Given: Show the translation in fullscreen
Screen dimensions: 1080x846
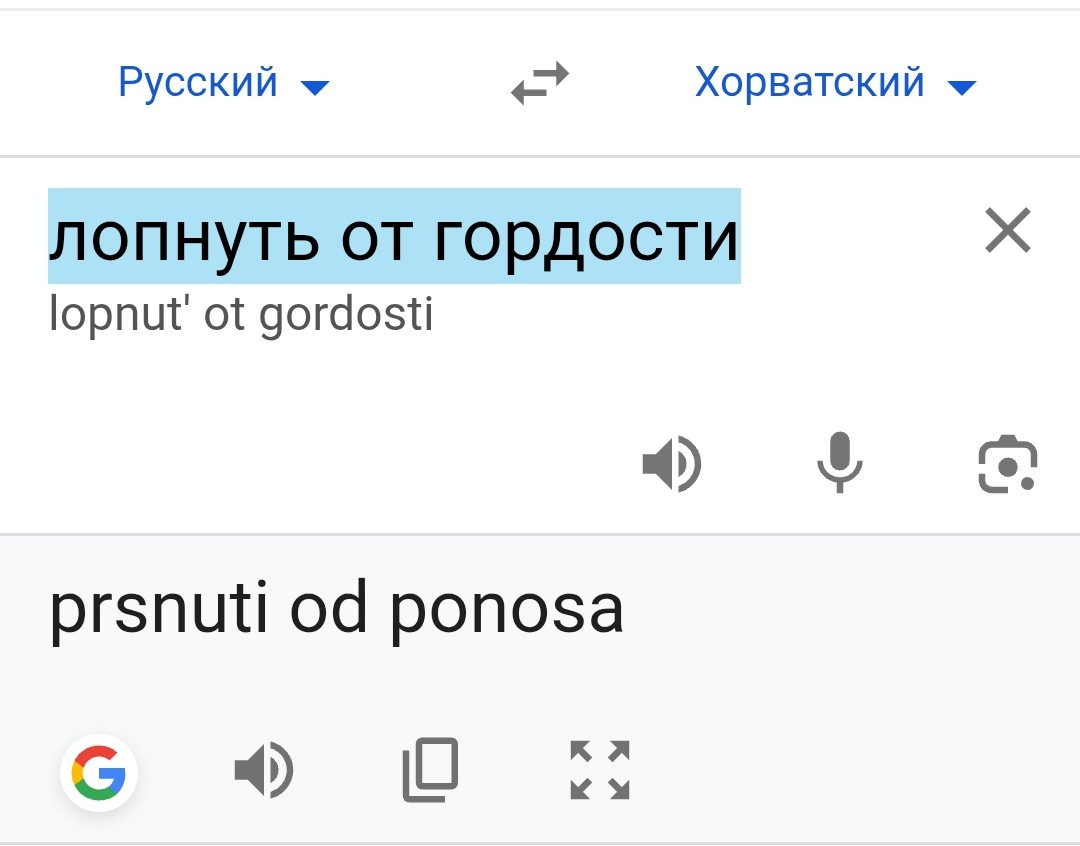Looking at the screenshot, I should point(600,771).
